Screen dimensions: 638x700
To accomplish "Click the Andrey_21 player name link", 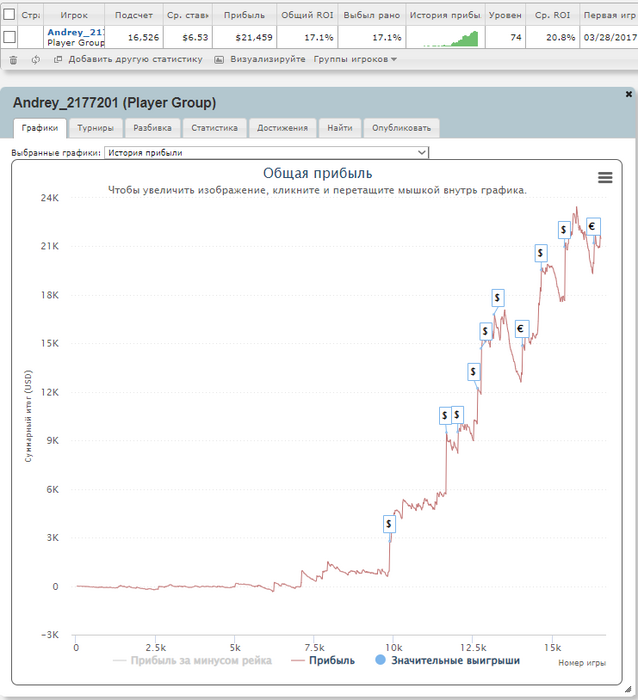I will 75,32.
